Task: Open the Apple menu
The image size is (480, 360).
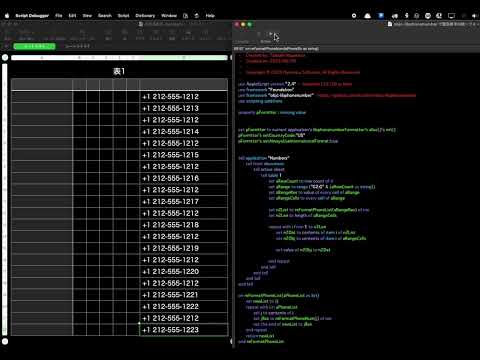Action: click(7, 16)
